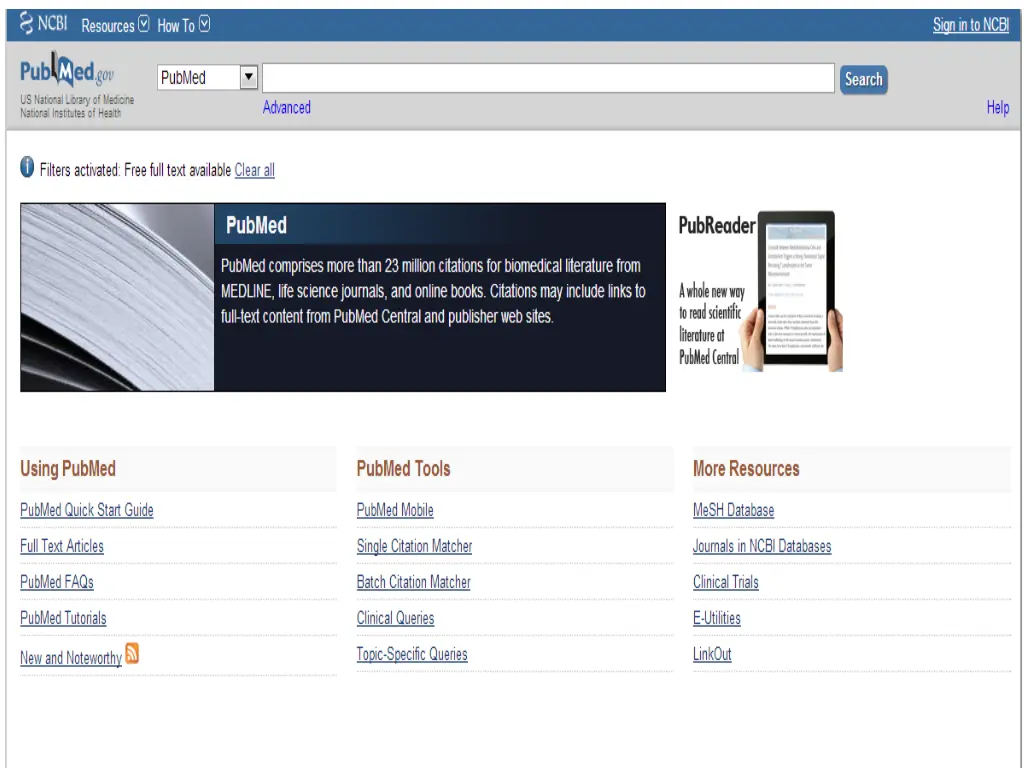Viewport: 1024px width, 768px height.
Task: Open Clinical Queries tool
Action: [396, 618]
